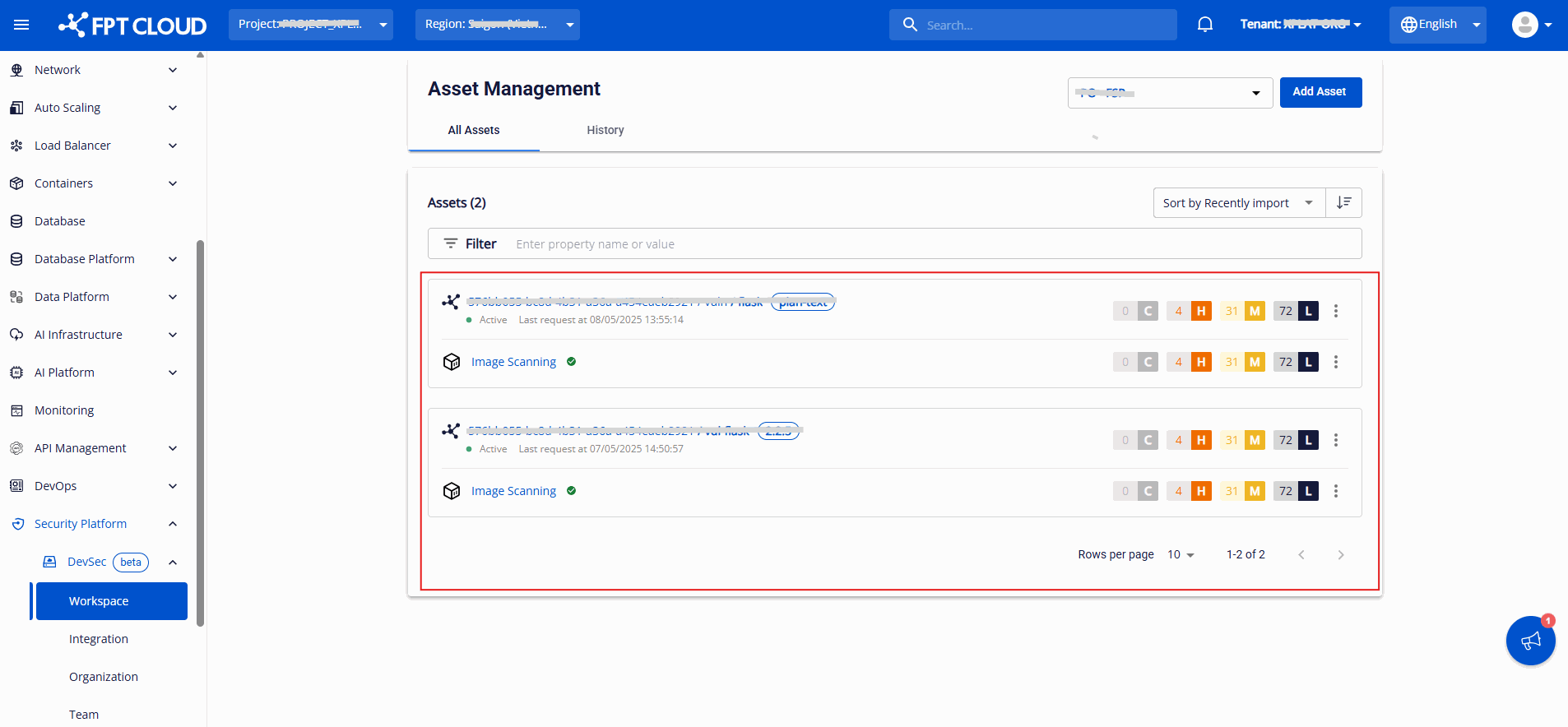Click the FPT Cloud logo
Viewport: 1568px width, 727px height.
tap(132, 25)
